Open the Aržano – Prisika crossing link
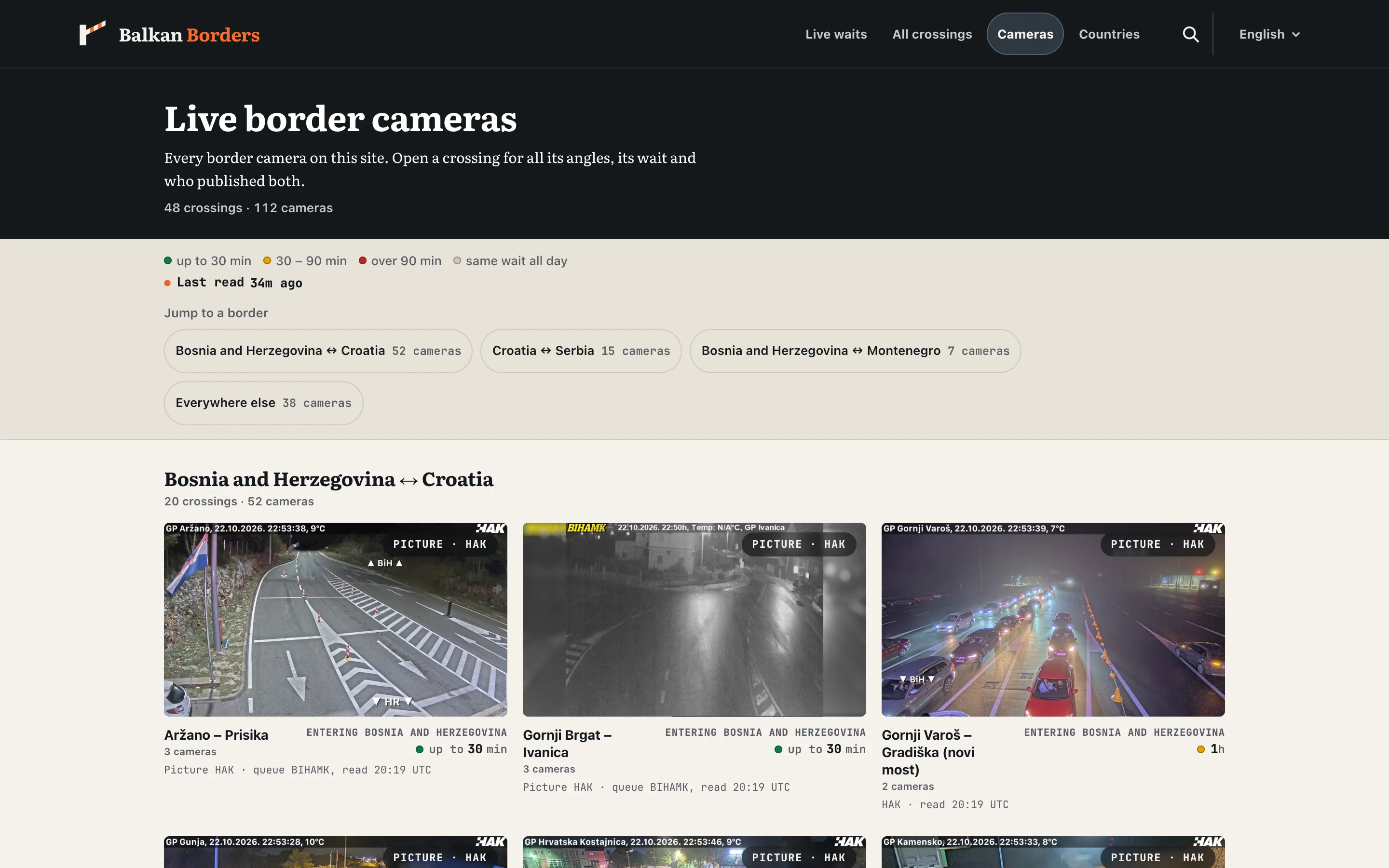The height and width of the screenshot is (868, 1389). [216, 735]
